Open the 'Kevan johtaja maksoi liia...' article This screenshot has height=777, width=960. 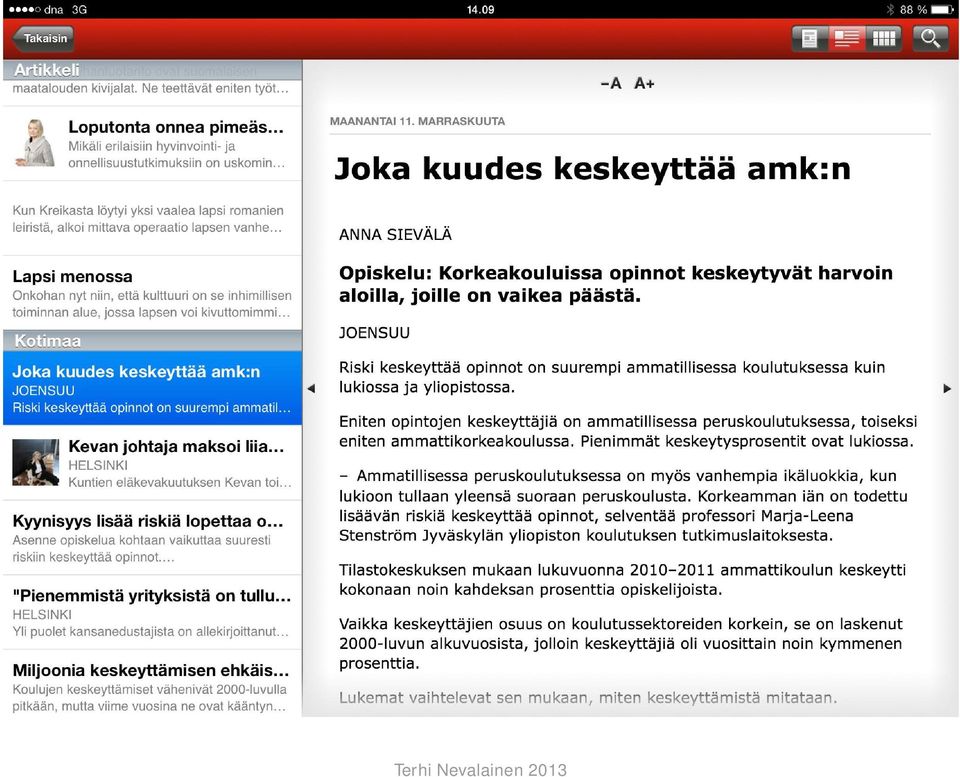[x=152, y=463]
